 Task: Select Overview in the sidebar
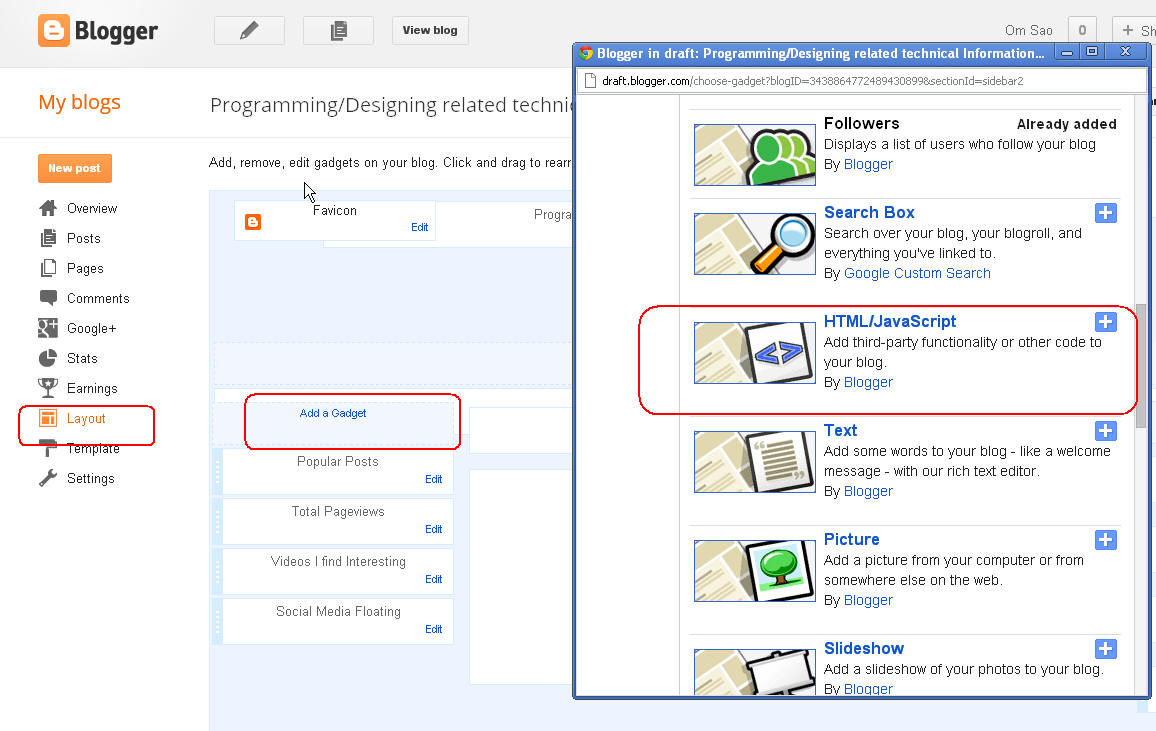92,209
